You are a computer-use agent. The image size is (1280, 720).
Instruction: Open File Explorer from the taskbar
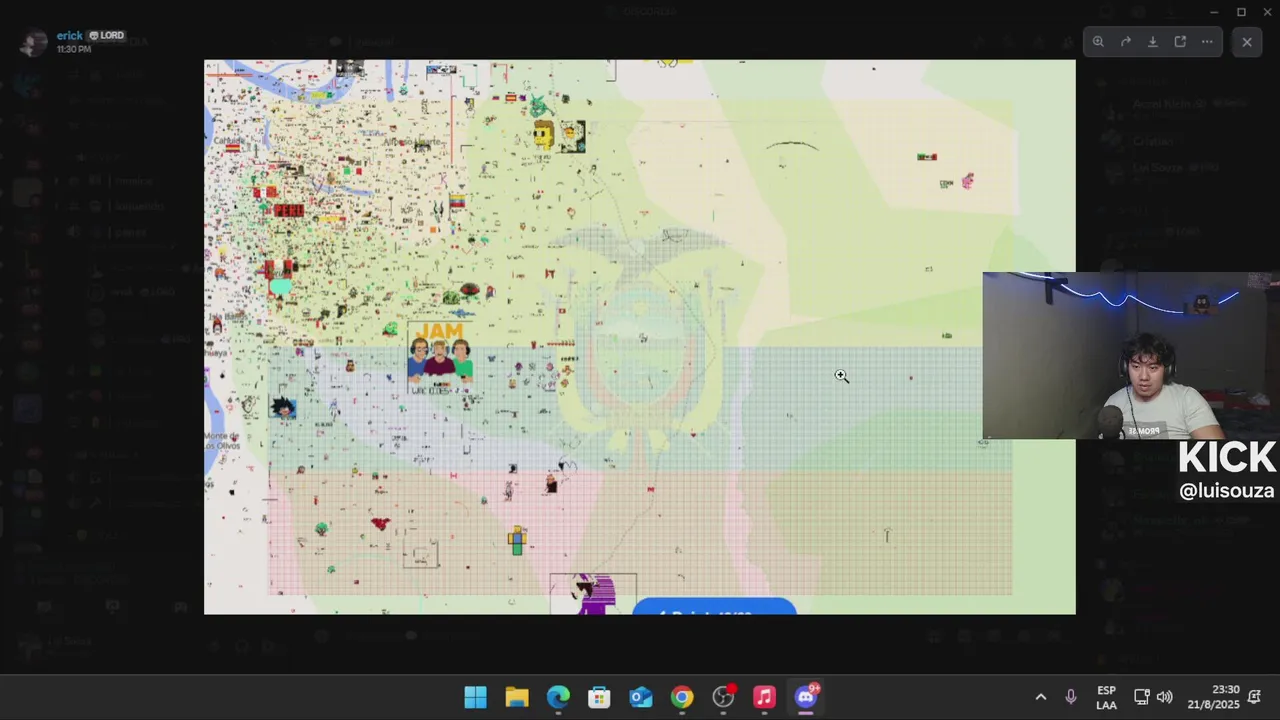tap(517, 697)
